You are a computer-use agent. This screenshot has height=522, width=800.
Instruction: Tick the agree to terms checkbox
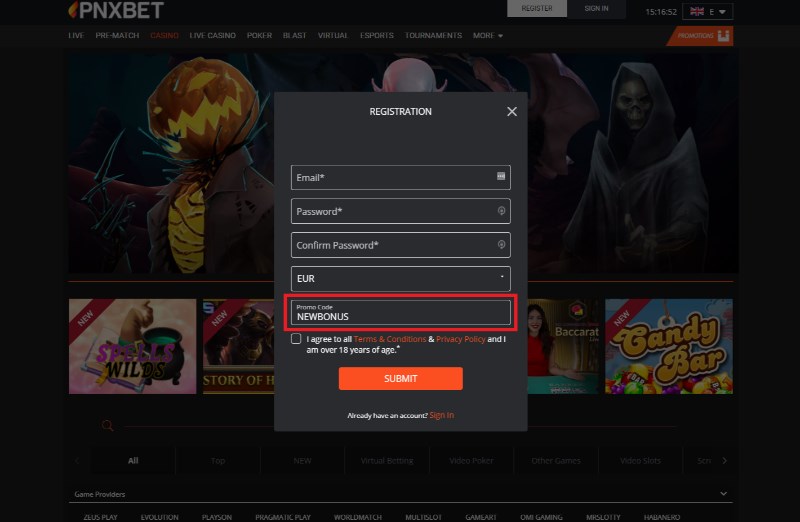[x=296, y=339]
